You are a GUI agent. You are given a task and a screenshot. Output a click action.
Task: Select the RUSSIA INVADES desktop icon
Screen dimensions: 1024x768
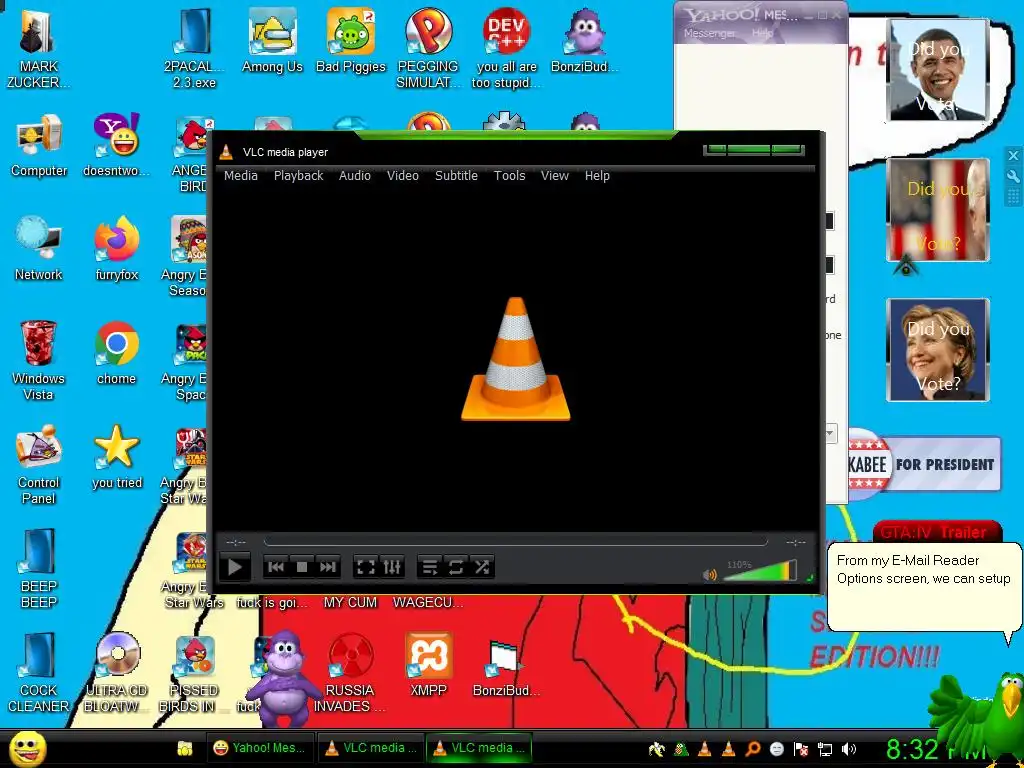350,673
